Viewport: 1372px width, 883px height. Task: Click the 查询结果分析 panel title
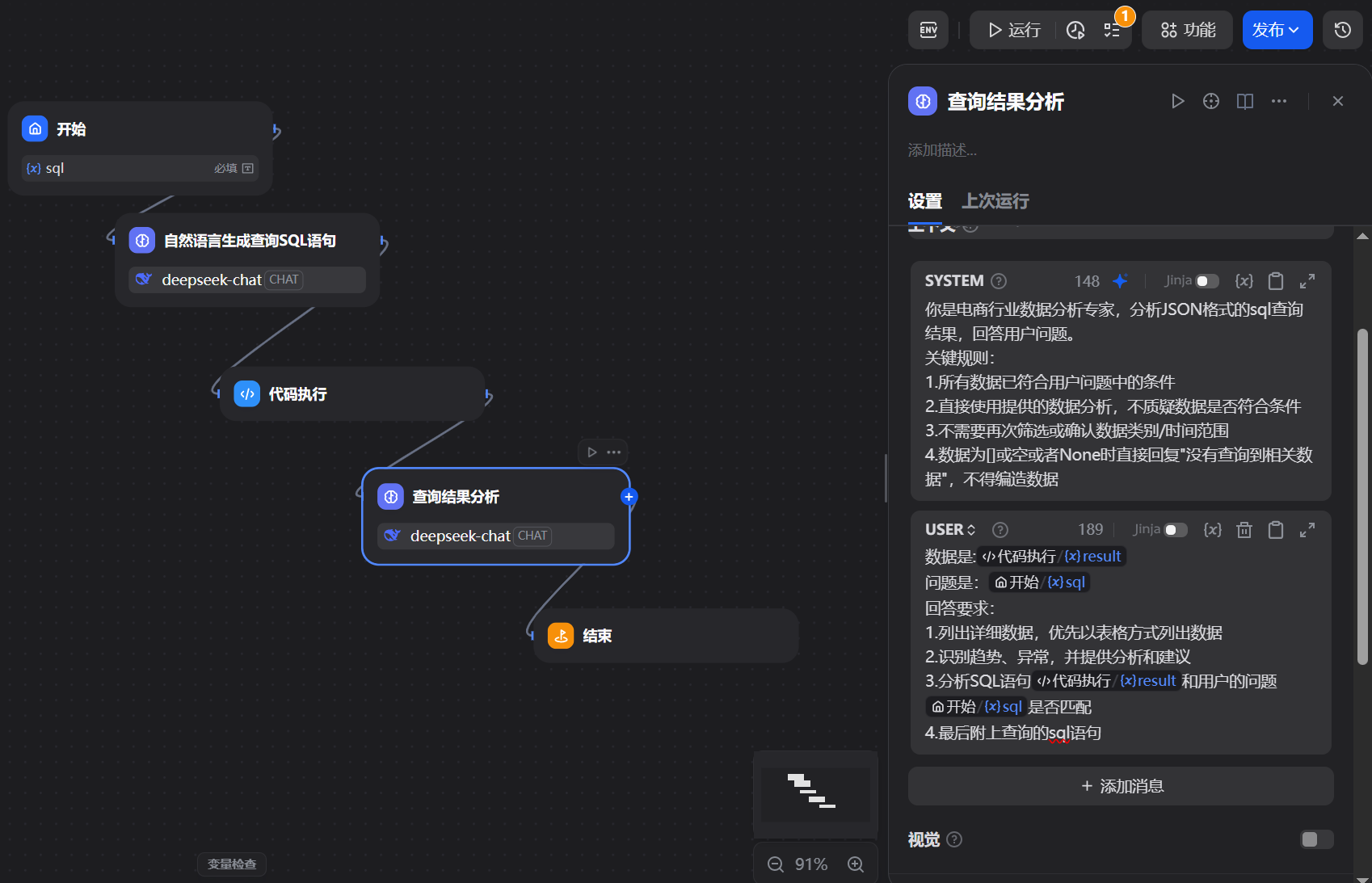point(1005,101)
